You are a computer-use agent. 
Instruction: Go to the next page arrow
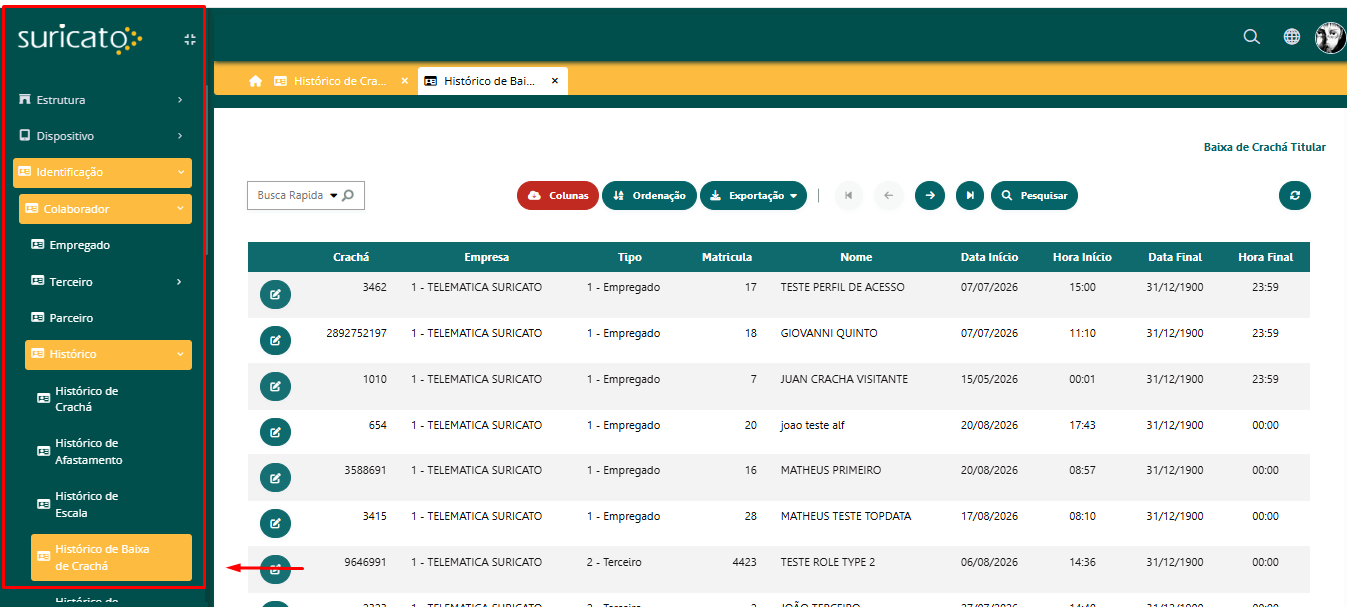[x=930, y=196]
